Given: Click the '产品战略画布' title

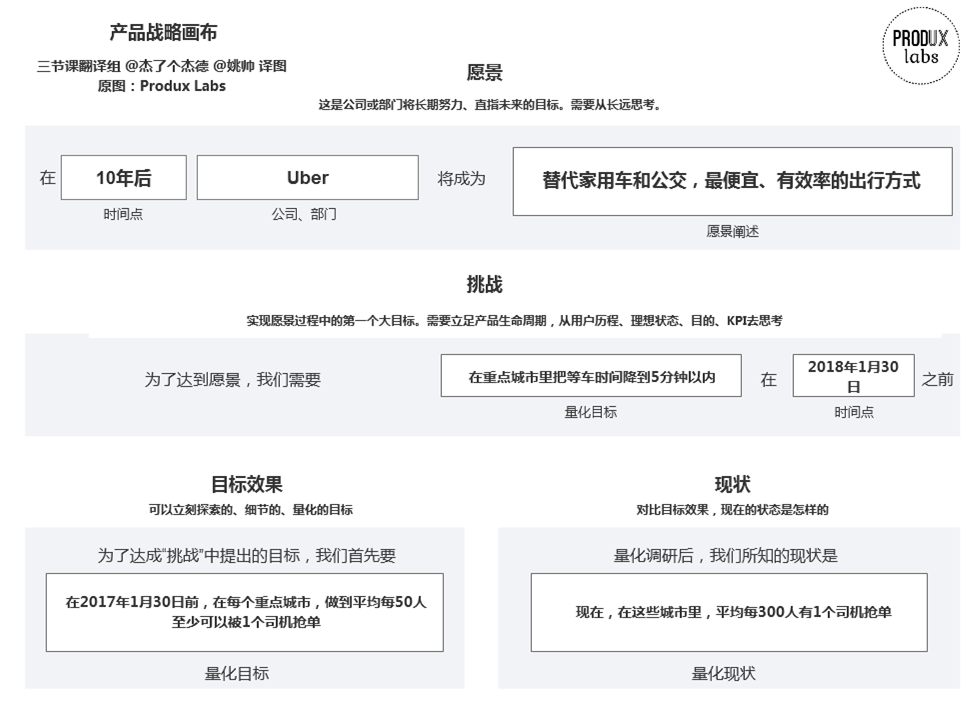Looking at the screenshot, I should 163,32.
